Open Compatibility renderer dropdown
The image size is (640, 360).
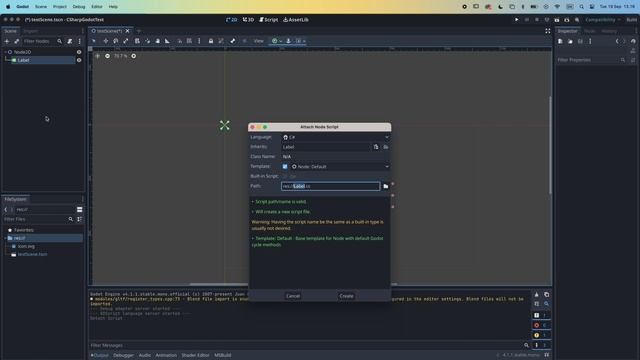[x=603, y=20]
